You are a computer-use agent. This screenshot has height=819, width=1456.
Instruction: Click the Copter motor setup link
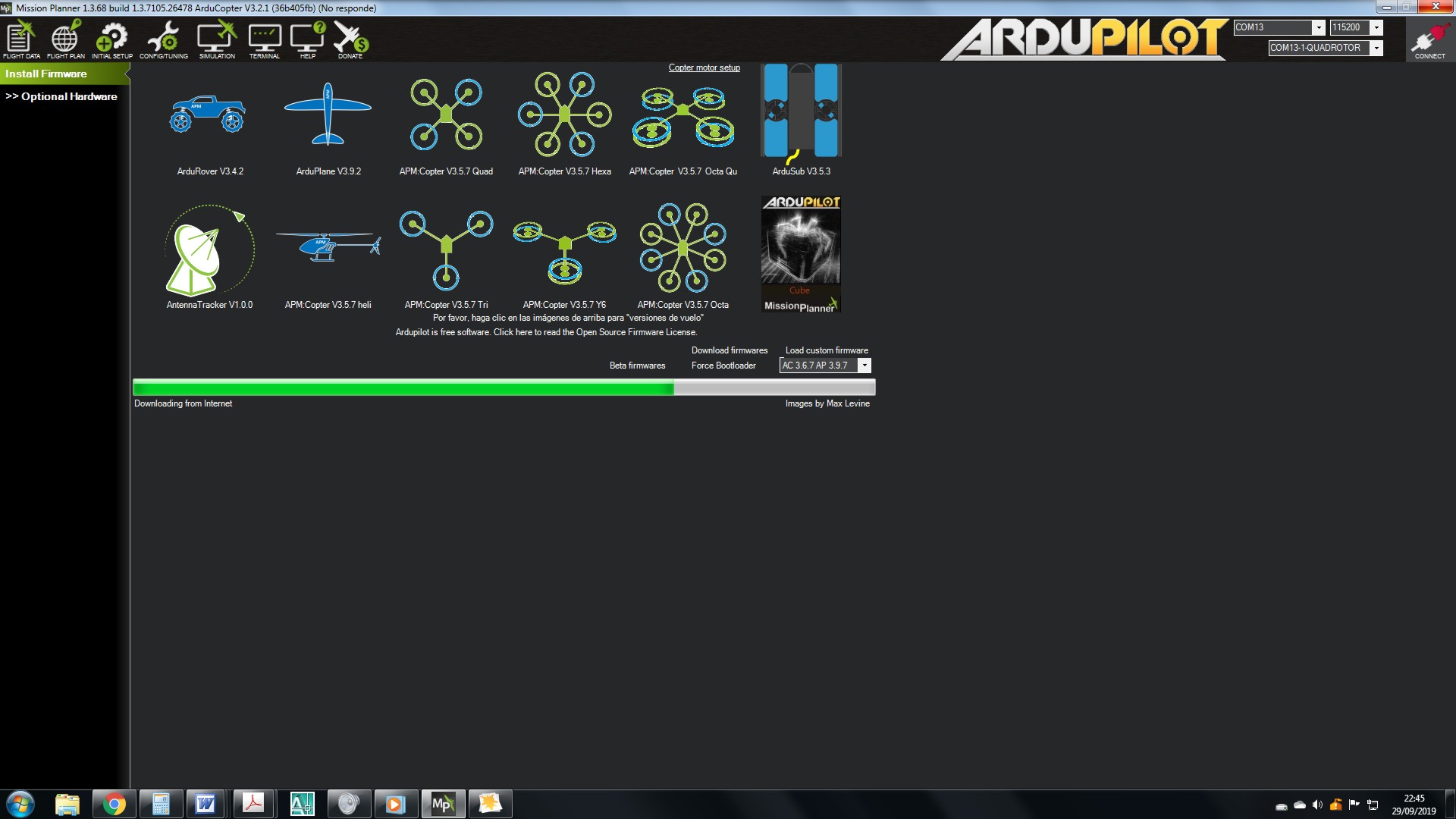[704, 67]
